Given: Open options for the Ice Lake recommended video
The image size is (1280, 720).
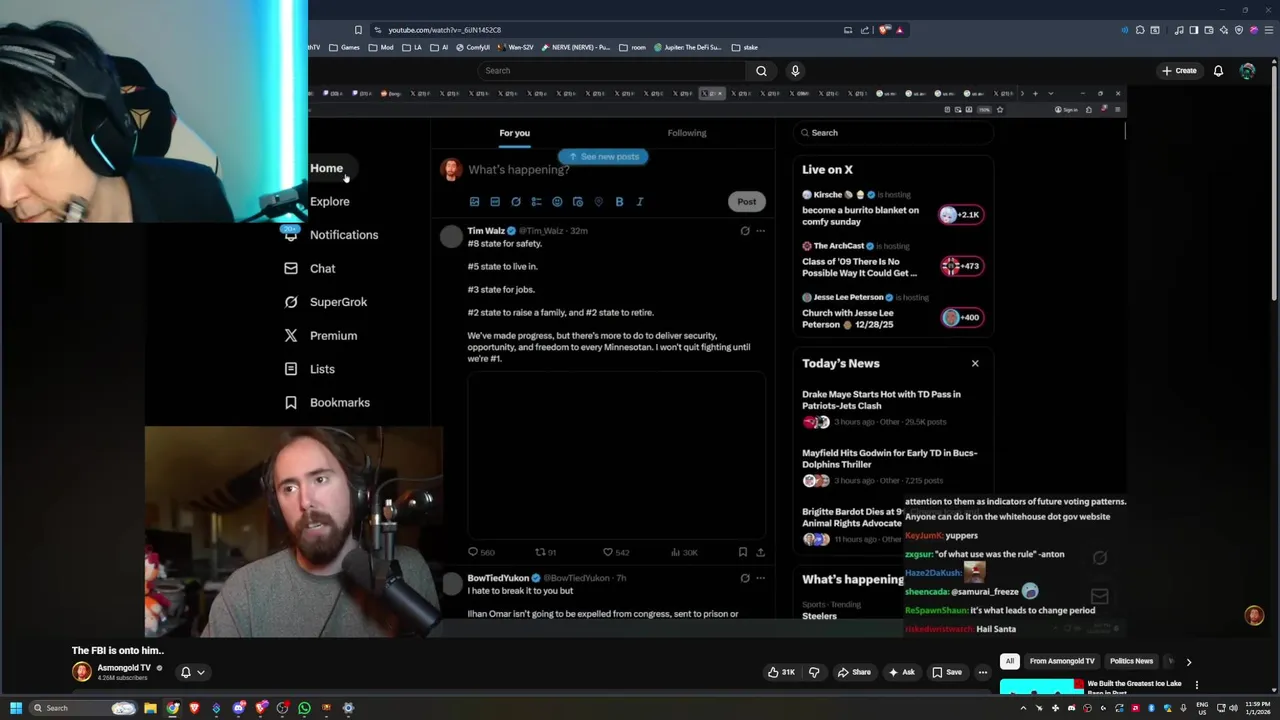Looking at the screenshot, I should 1196,685.
